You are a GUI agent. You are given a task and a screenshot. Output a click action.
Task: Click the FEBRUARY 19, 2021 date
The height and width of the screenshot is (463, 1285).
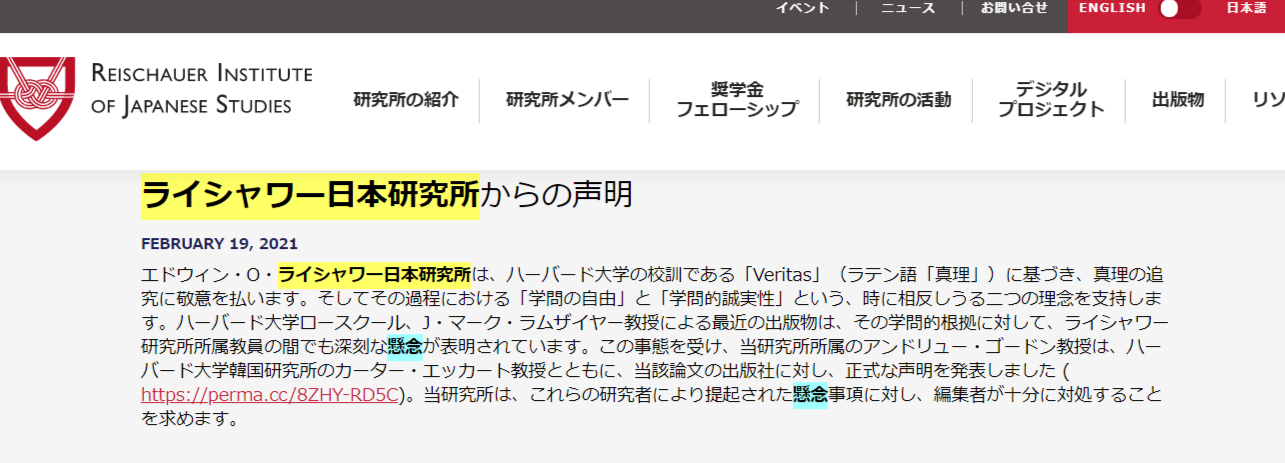point(219,244)
